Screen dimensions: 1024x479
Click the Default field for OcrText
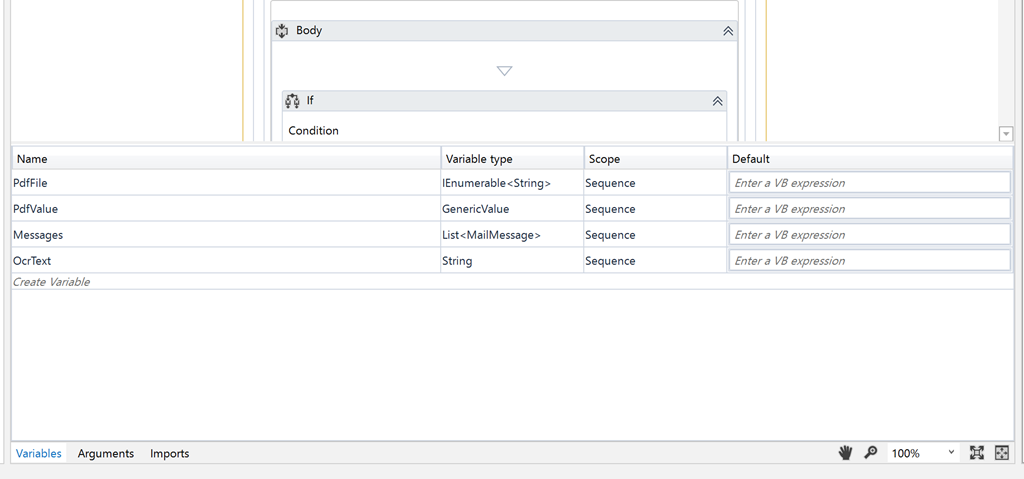point(870,261)
